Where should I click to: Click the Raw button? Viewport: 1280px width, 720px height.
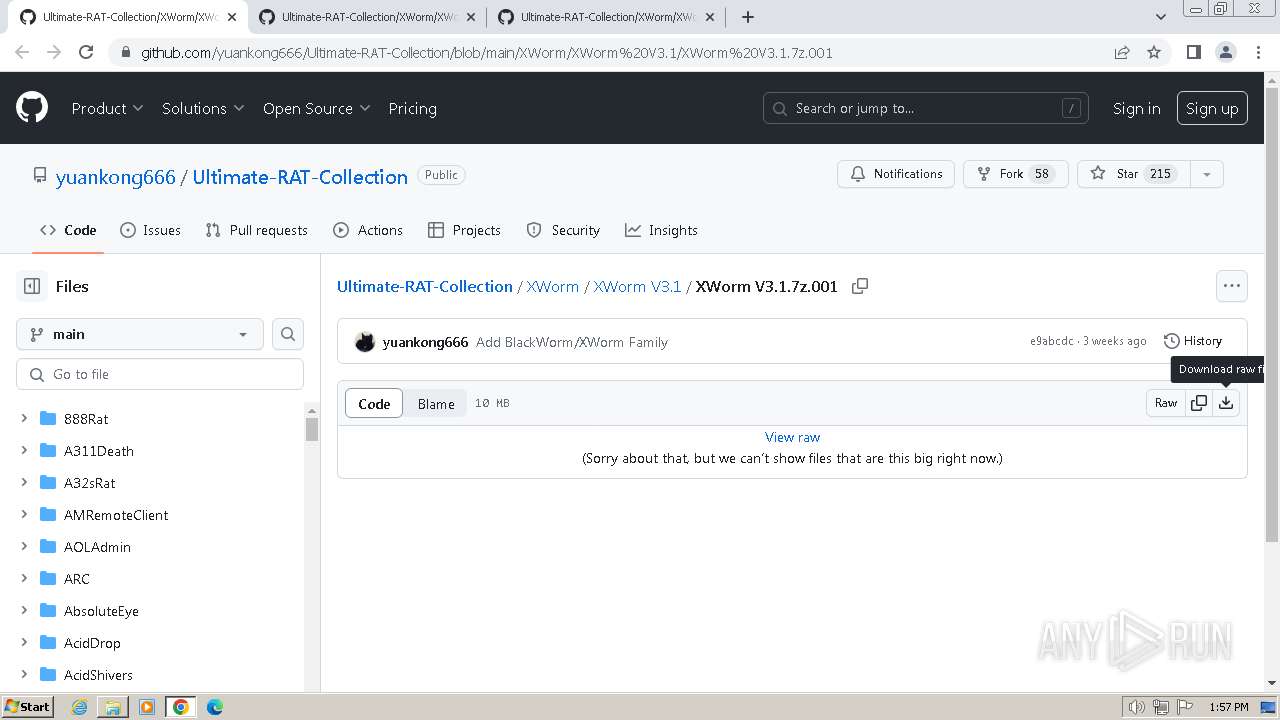coord(1166,403)
